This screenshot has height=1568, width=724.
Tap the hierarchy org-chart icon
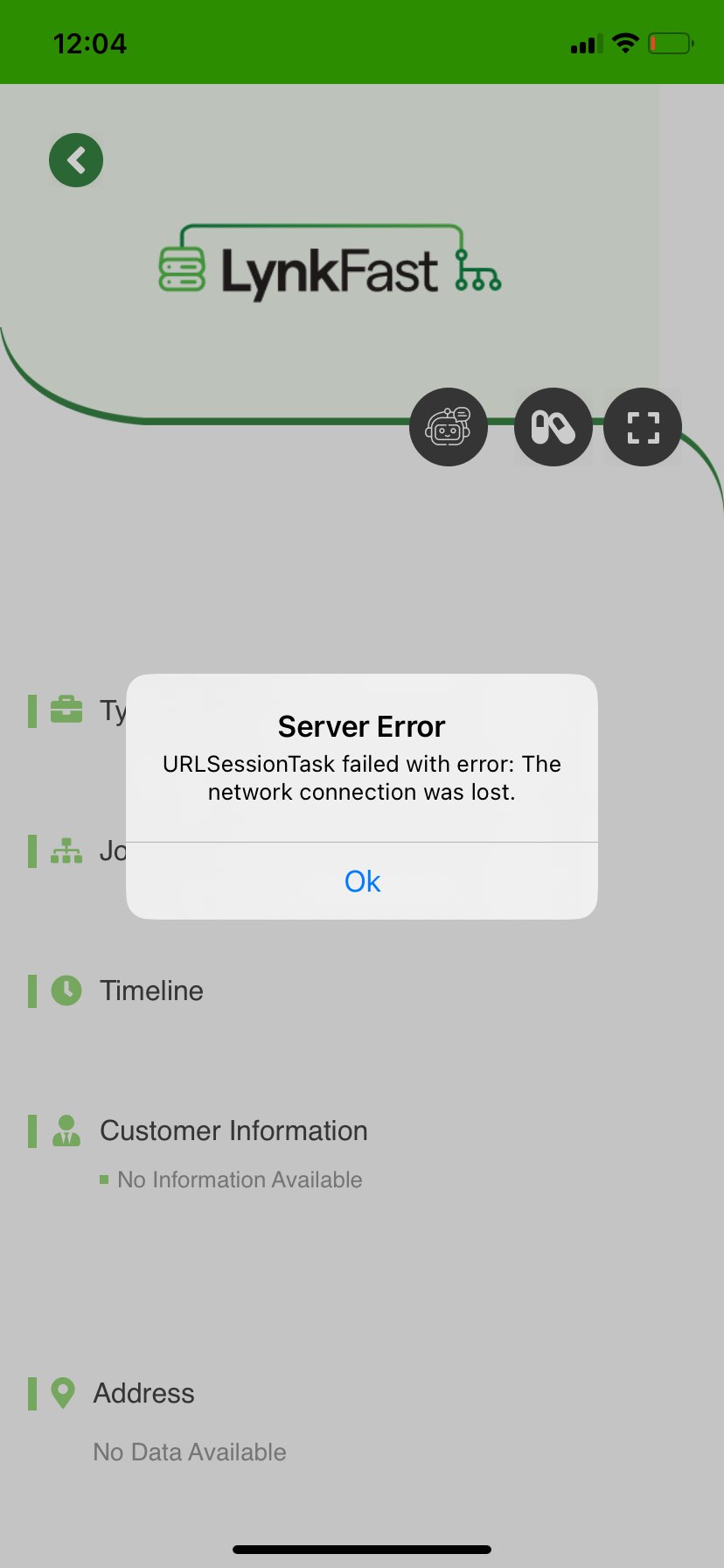[x=66, y=850]
